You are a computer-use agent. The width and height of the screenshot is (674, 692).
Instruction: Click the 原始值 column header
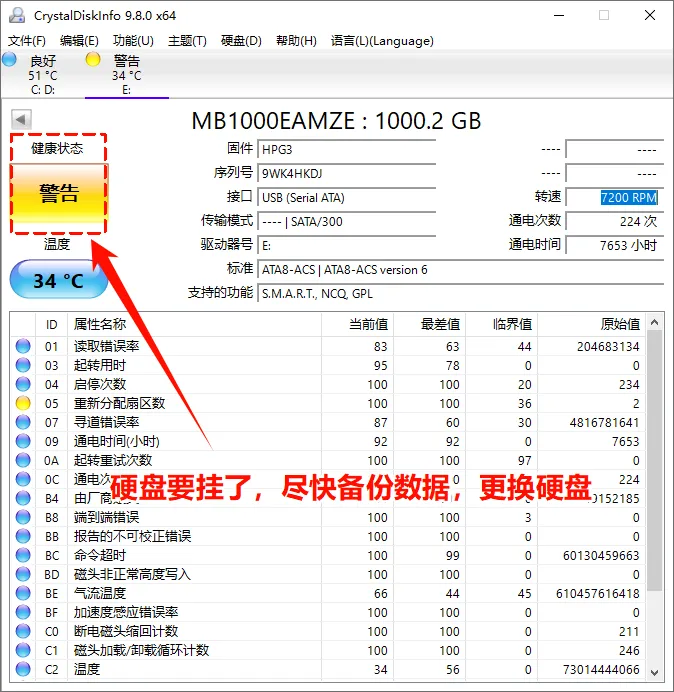[x=591, y=325]
